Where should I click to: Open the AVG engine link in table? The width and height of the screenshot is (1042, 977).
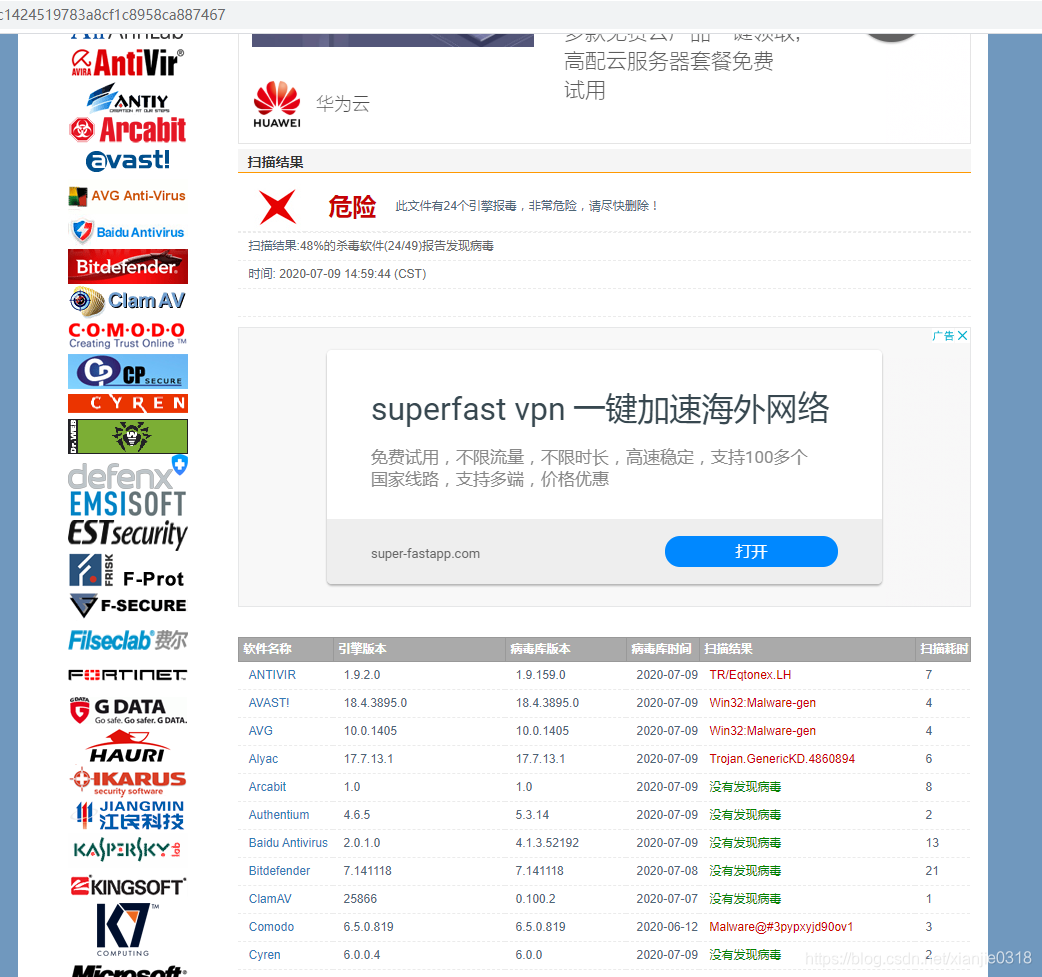[260, 730]
